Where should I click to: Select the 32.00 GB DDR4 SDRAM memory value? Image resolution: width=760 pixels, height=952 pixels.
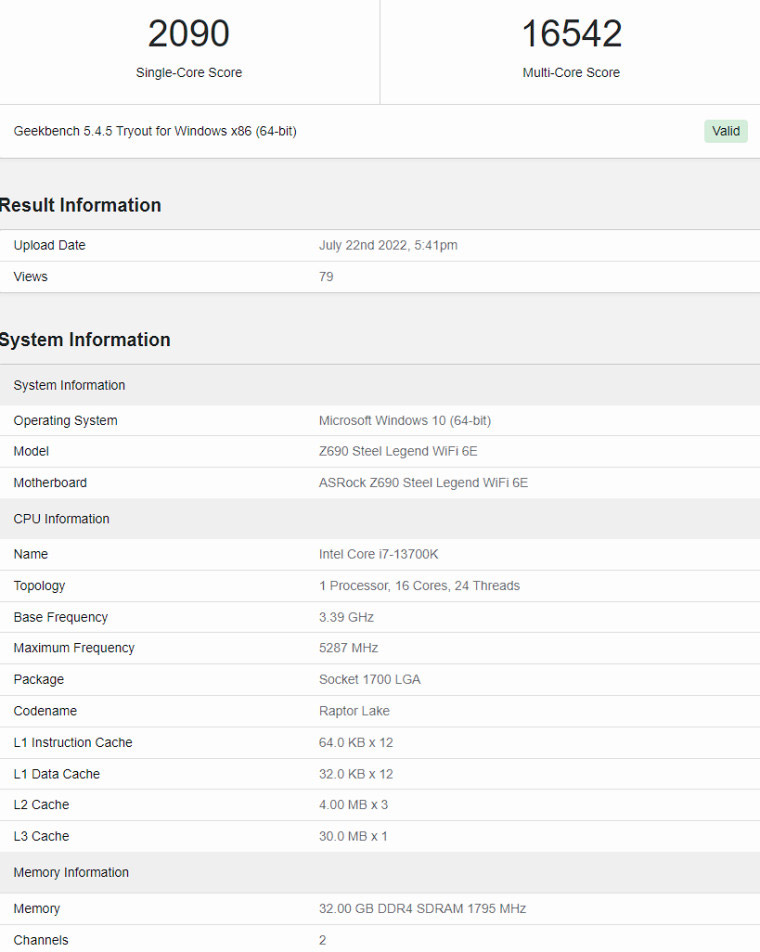[422, 909]
